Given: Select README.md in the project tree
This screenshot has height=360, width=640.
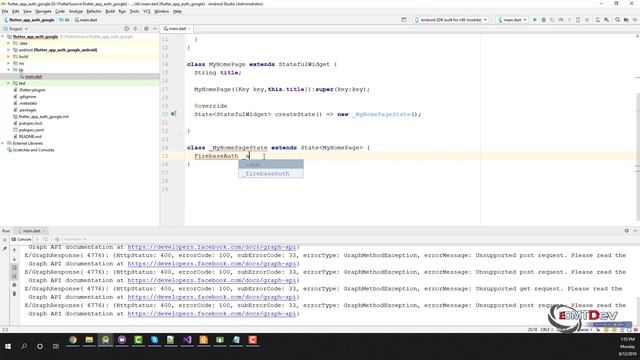Looking at the screenshot, I should pyautogui.click(x=29, y=136).
